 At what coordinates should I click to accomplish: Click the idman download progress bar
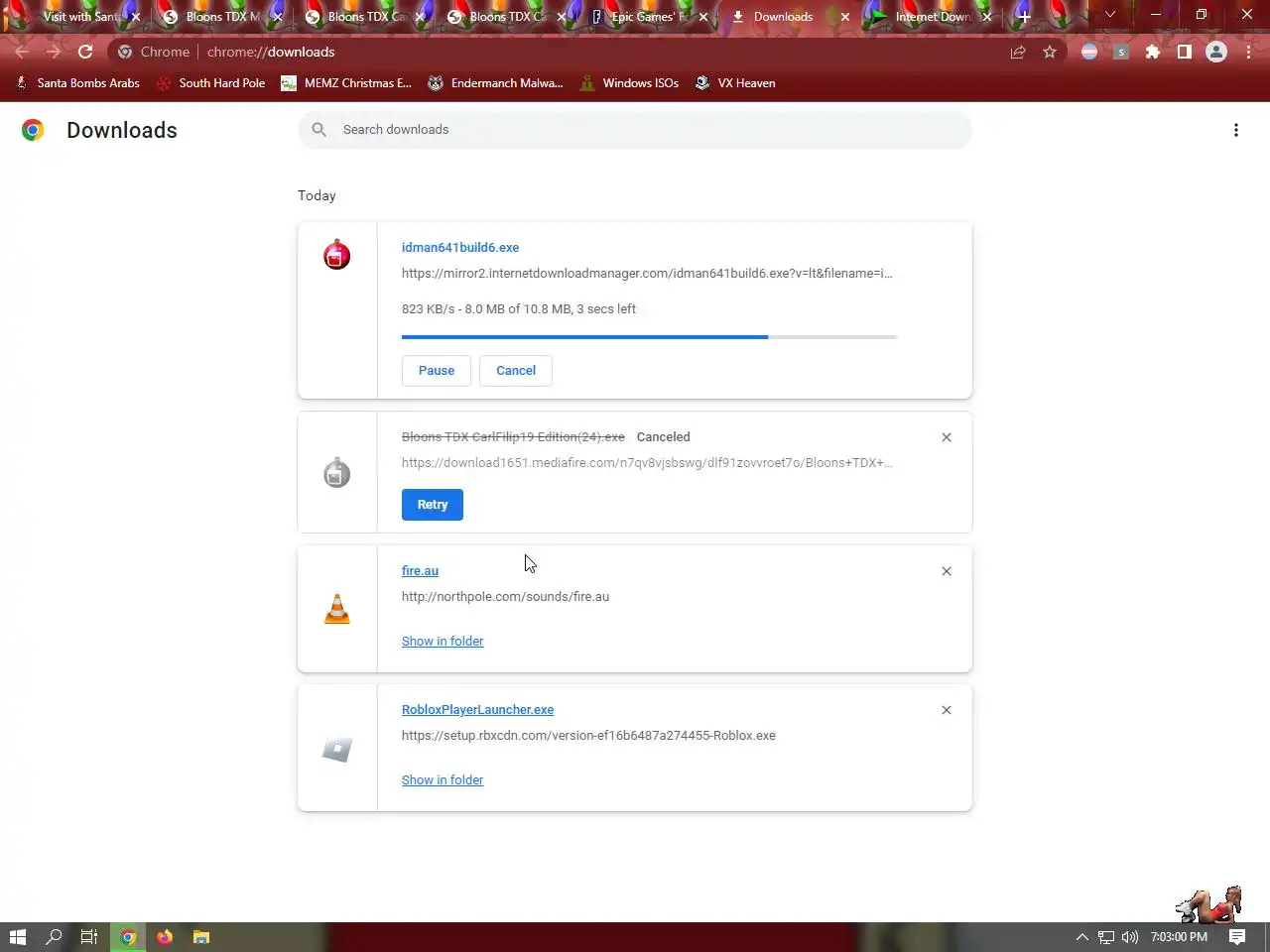(649, 337)
